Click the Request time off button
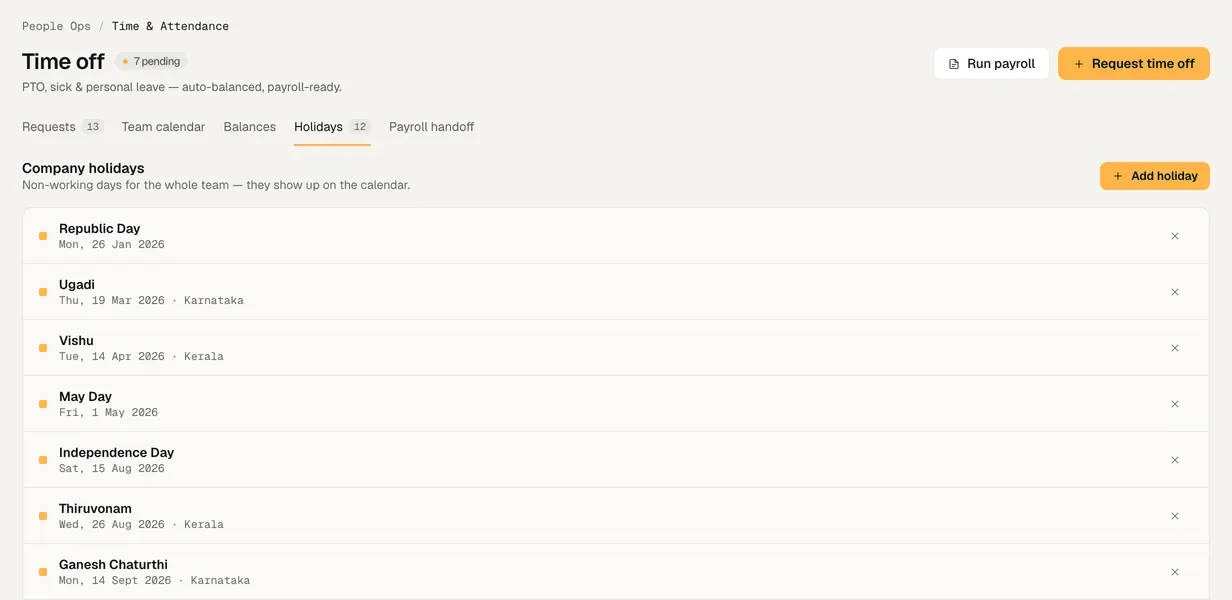 click(1134, 64)
